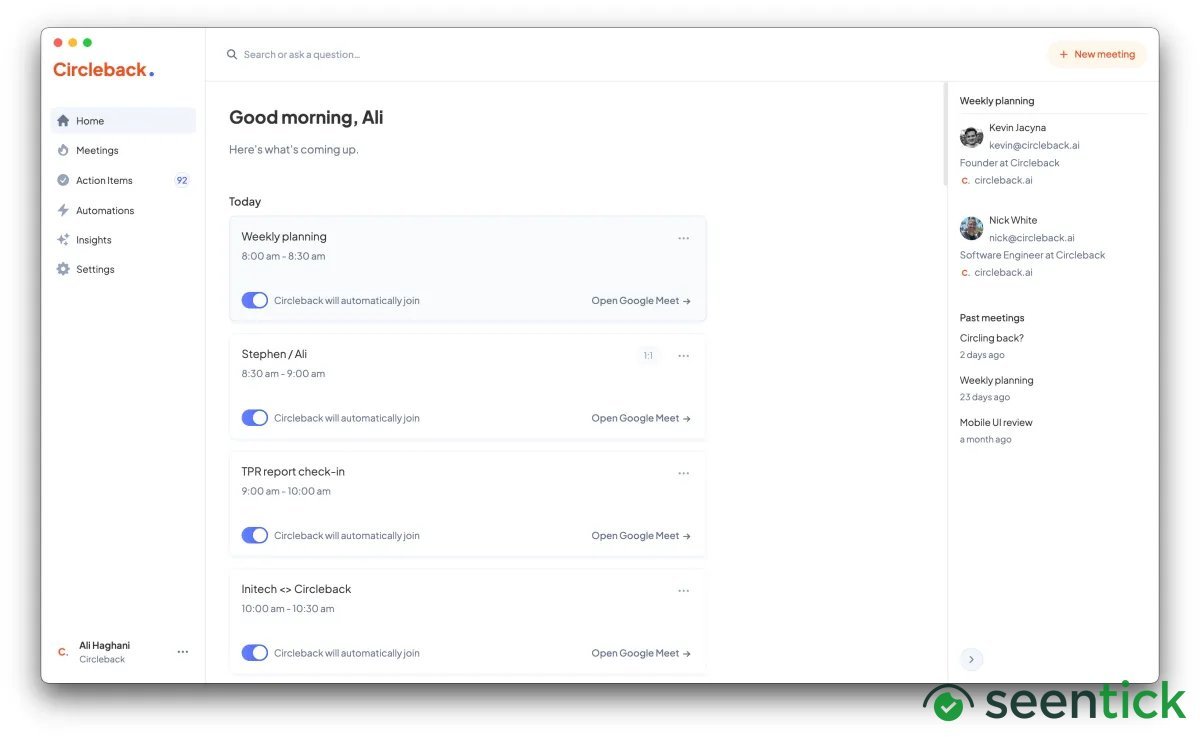The image size is (1200, 737).
Task: Click Nick White's profile photo
Action: [971, 228]
